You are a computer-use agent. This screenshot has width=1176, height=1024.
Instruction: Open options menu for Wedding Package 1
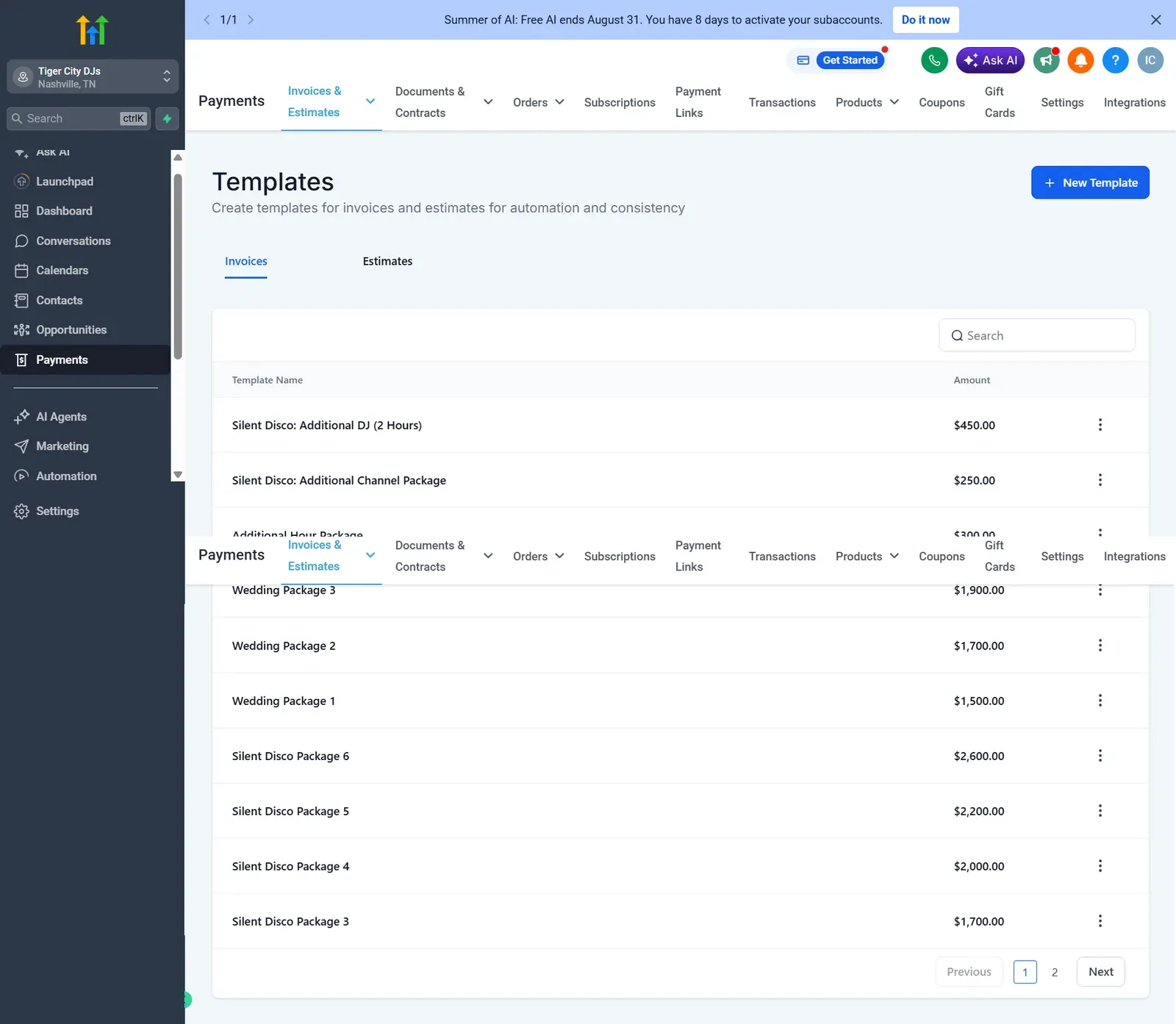[1100, 701]
